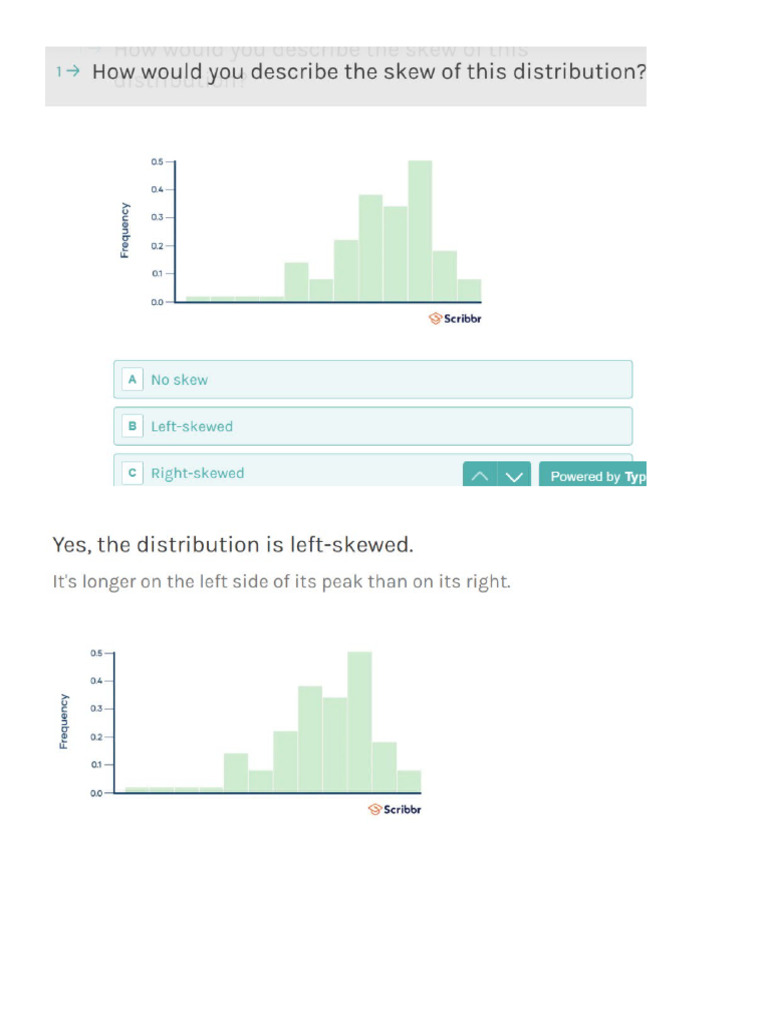
Task: Click the tallest bar in the first histogram
Action: 420,230
